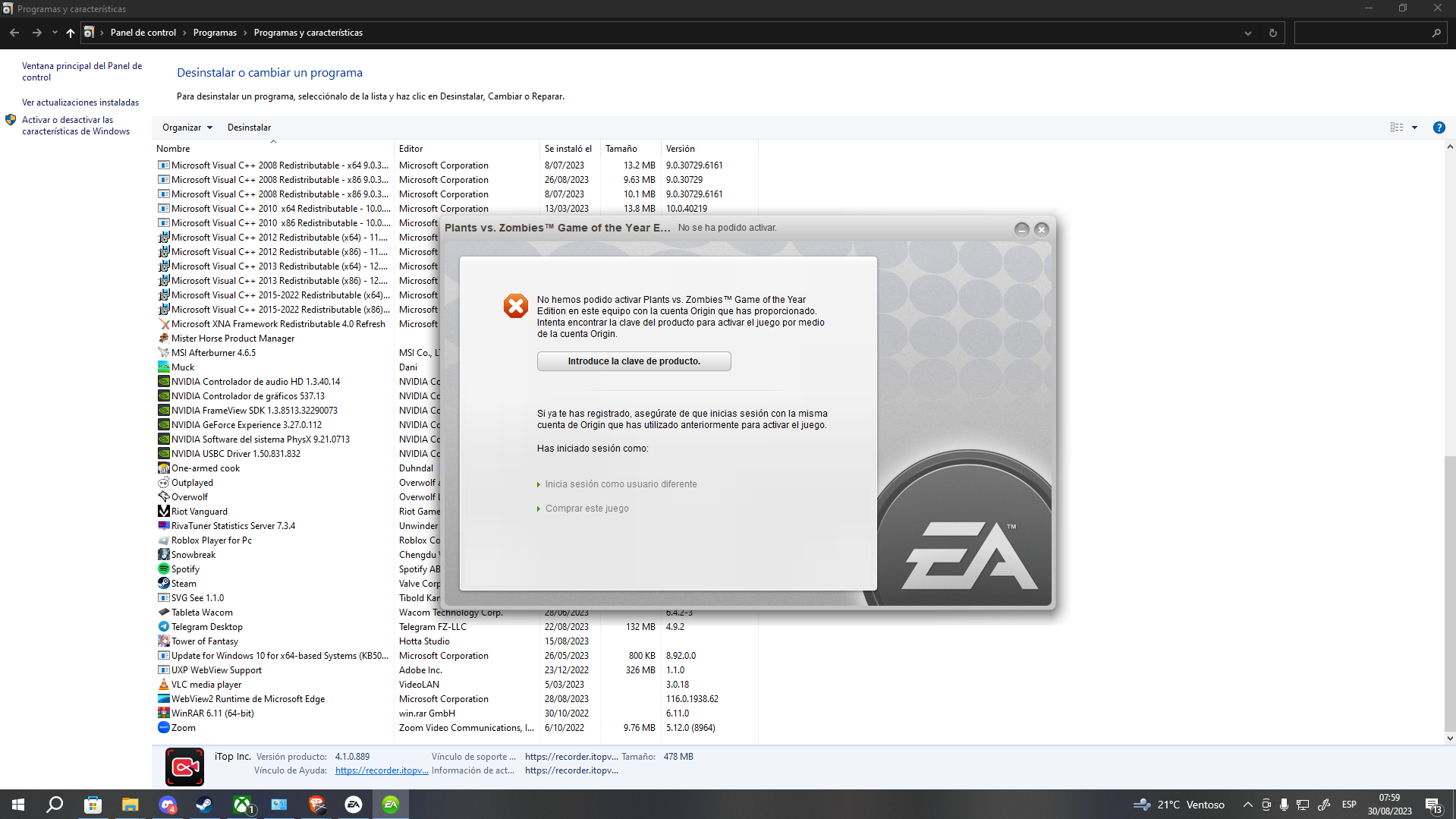
Task: Open the notification center icon
Action: (1433, 805)
